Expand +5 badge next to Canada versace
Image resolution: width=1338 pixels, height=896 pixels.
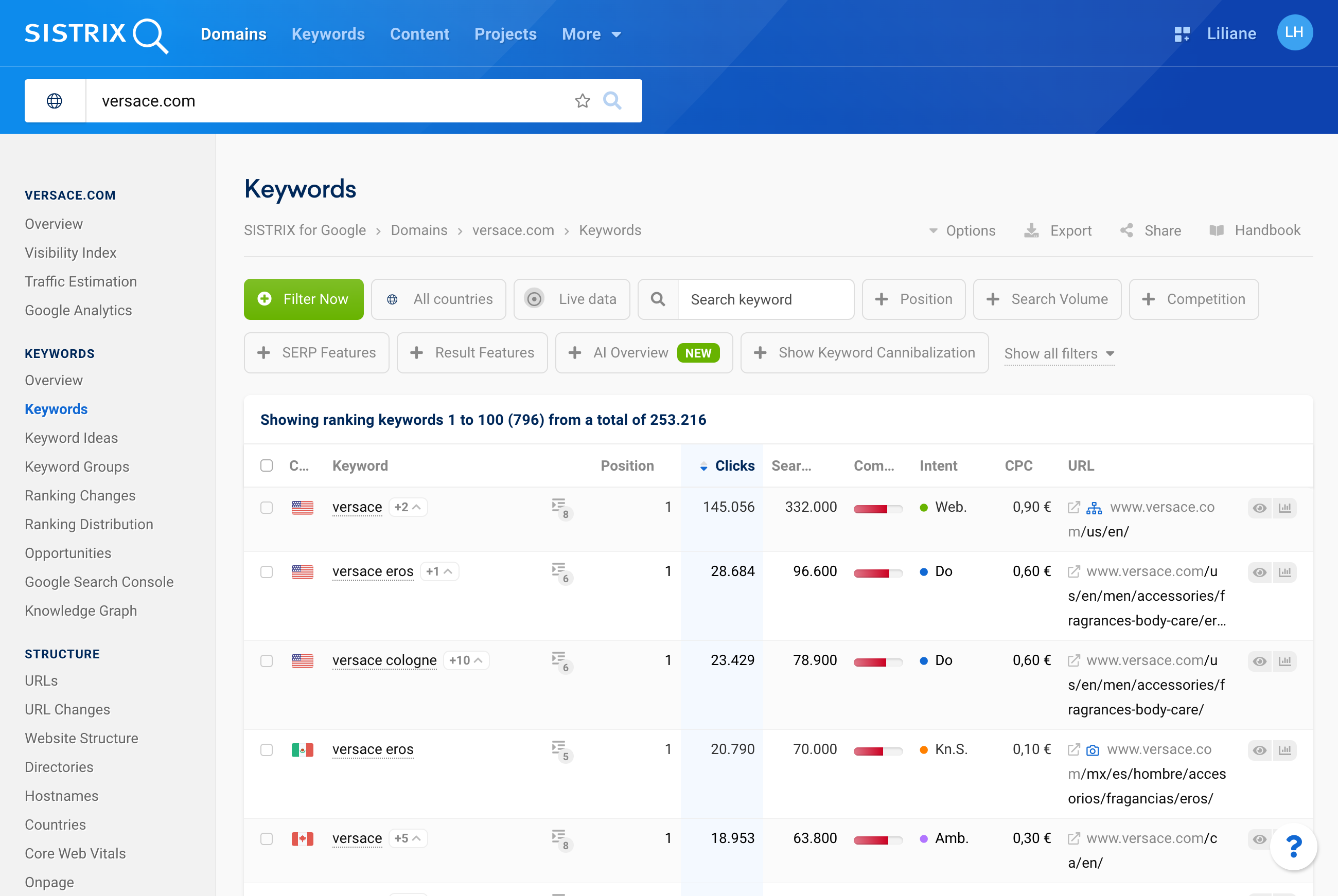click(x=408, y=838)
